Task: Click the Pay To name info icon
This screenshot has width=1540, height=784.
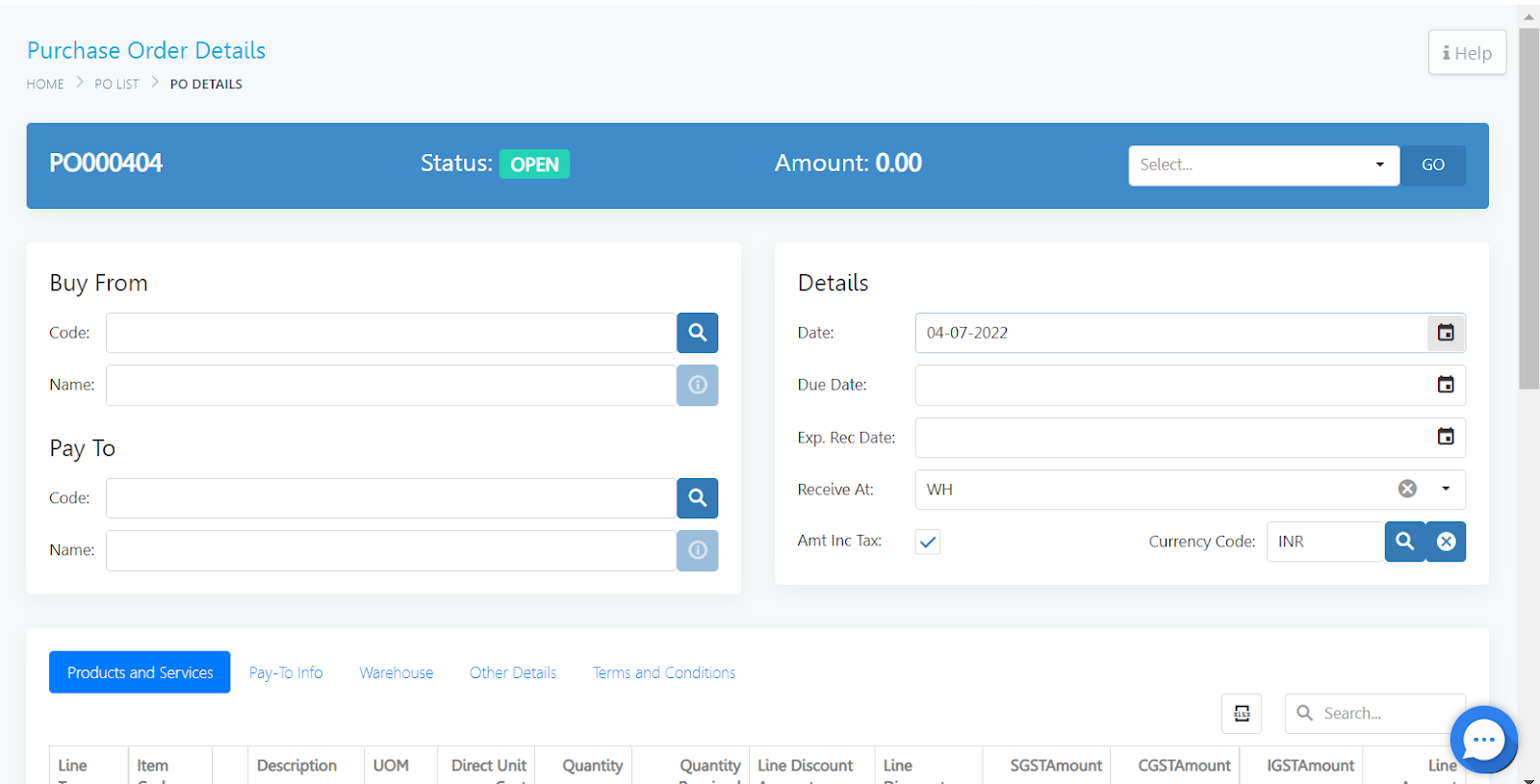Action: tap(698, 550)
